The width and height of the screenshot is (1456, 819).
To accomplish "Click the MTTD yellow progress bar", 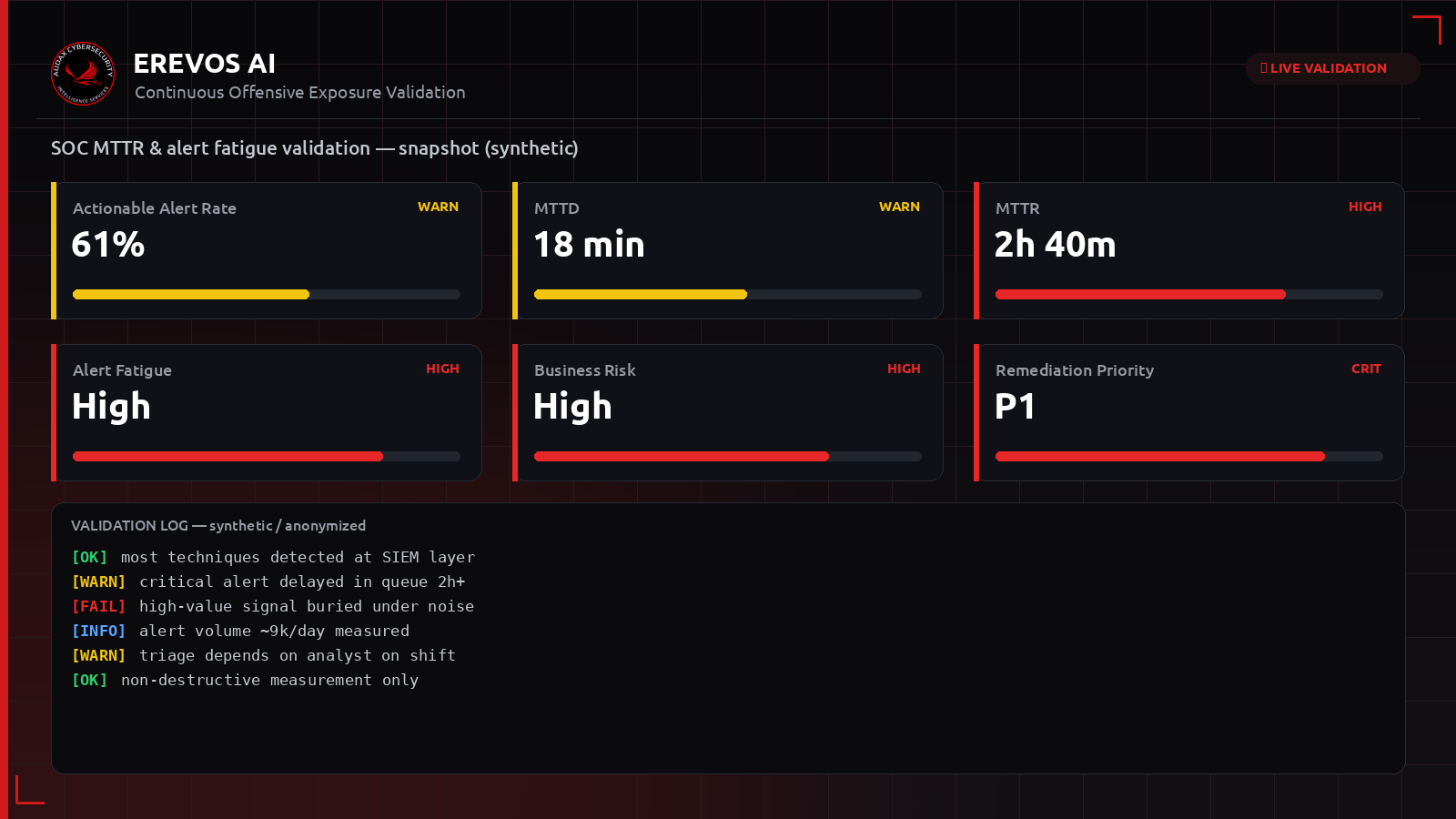I will (x=728, y=294).
